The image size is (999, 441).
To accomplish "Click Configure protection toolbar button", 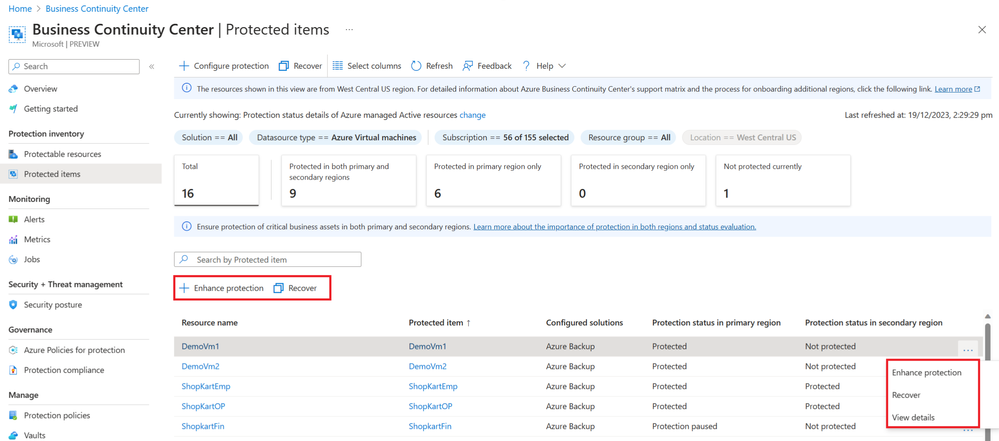I will tap(224, 66).
